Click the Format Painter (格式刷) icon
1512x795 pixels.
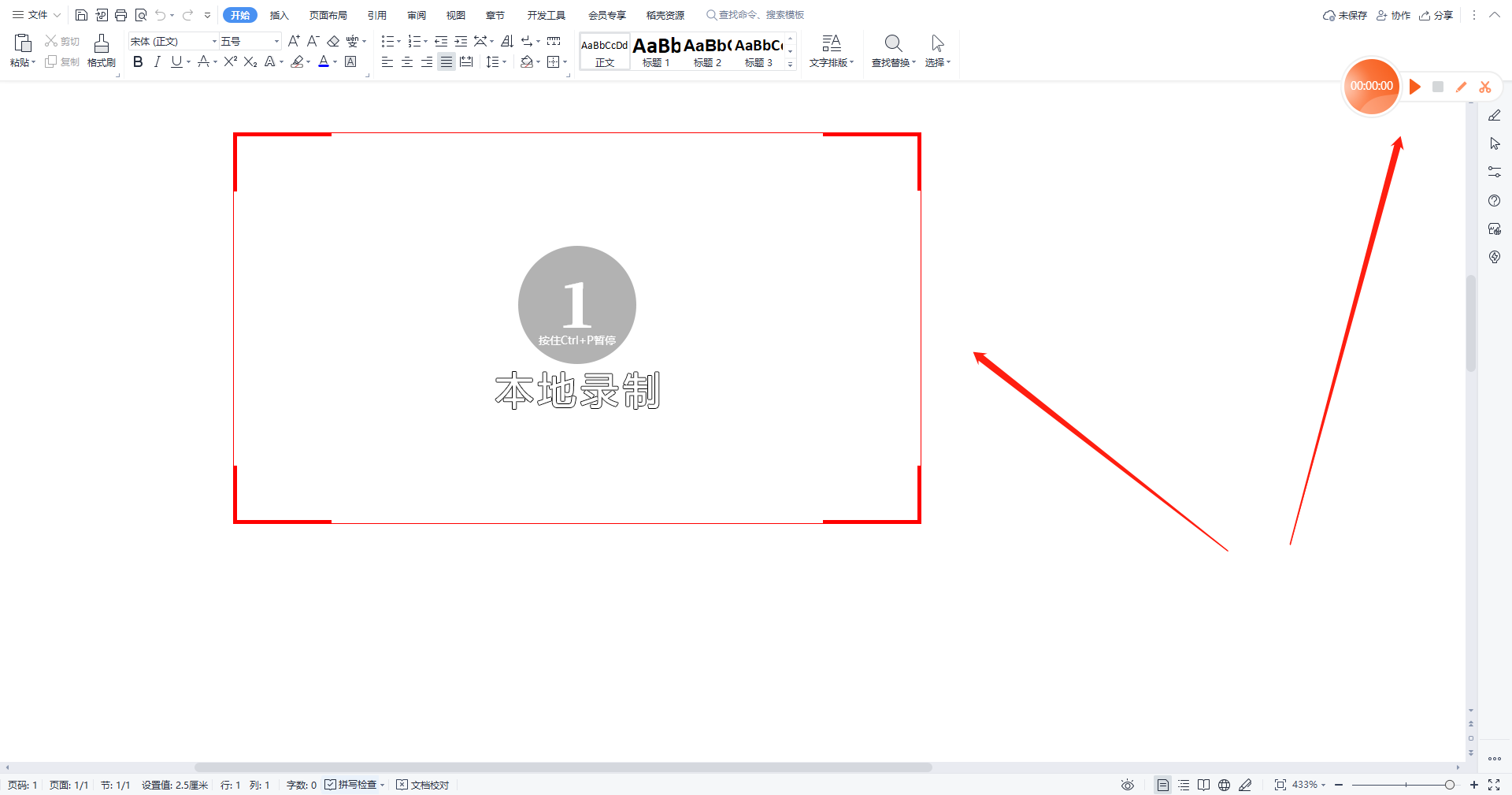pos(101,50)
